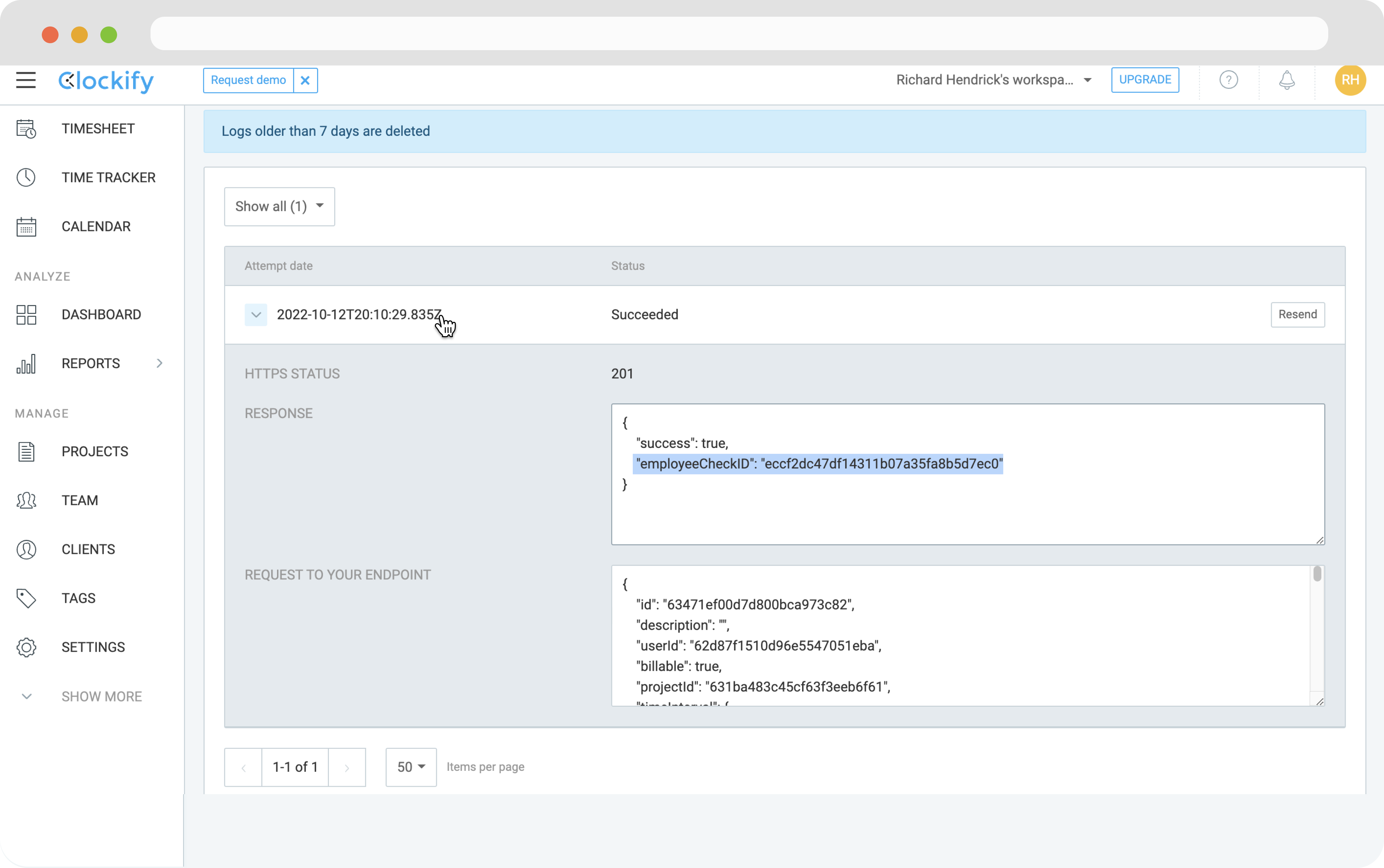Viewport: 1384px width, 868px height.
Task: Click the Tags label icon
Action: pos(26,598)
